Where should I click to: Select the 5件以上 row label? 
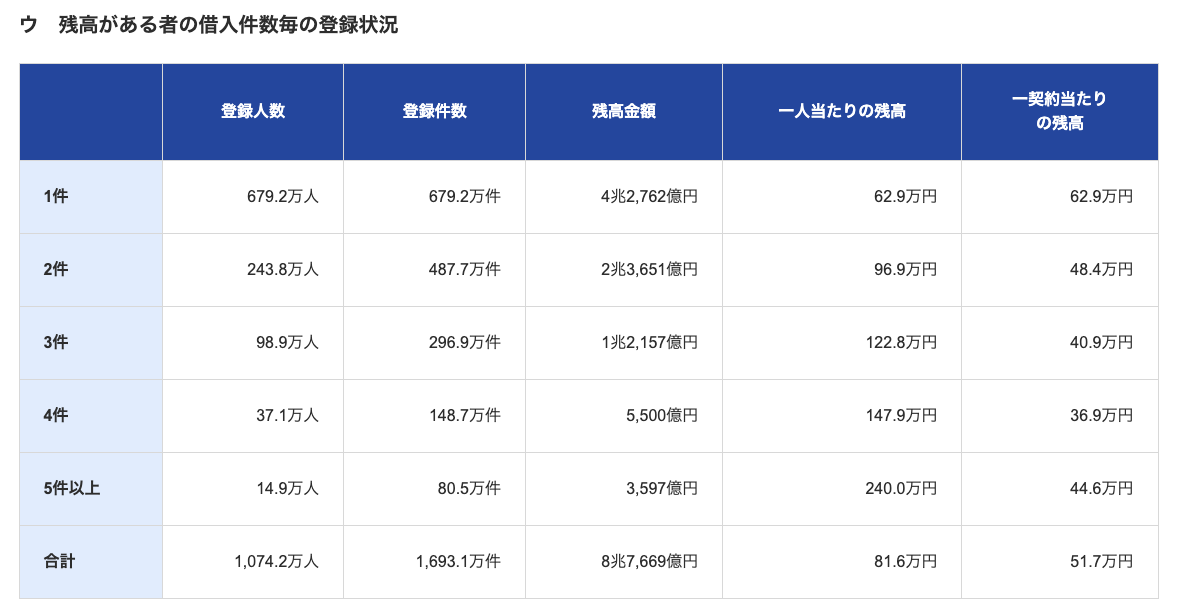[91, 489]
